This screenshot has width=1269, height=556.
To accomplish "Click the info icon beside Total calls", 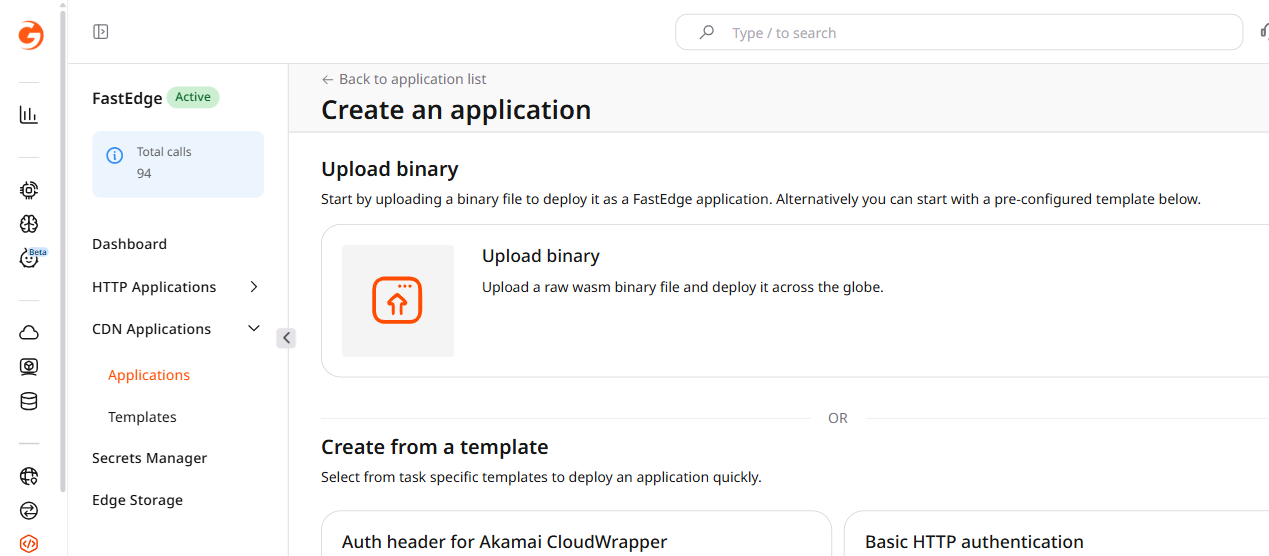I will pyautogui.click(x=115, y=155).
